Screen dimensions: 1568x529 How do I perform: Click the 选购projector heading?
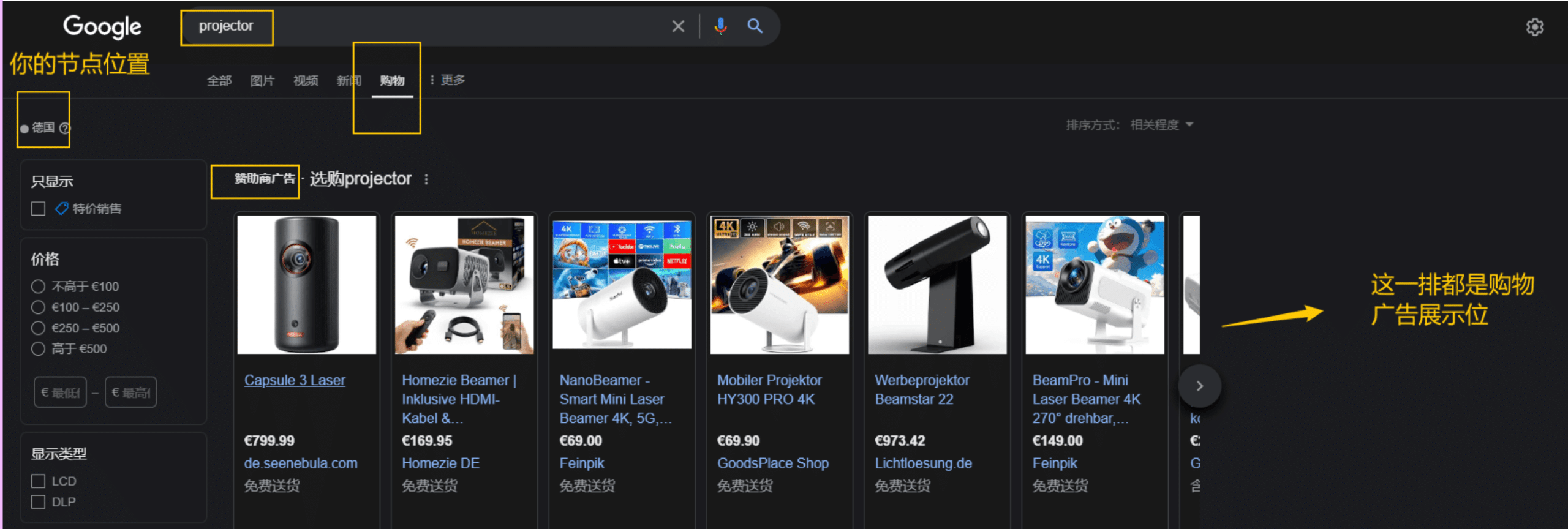point(360,179)
